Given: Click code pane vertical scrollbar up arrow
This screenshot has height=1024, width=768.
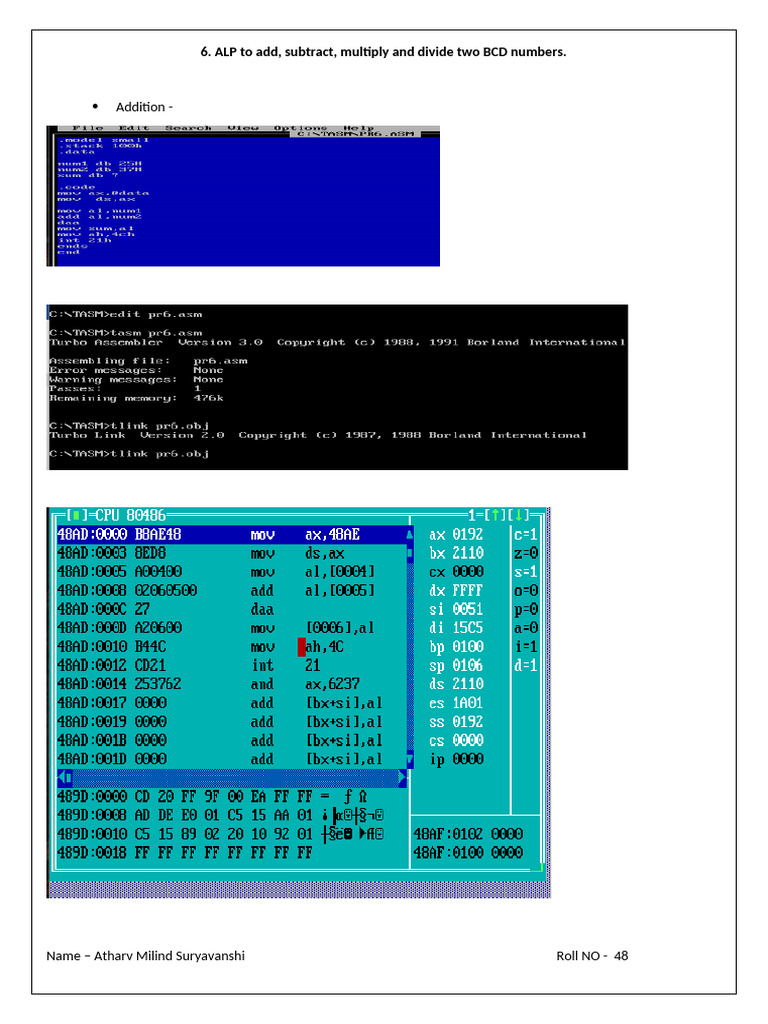Looking at the screenshot, I should 410,535.
